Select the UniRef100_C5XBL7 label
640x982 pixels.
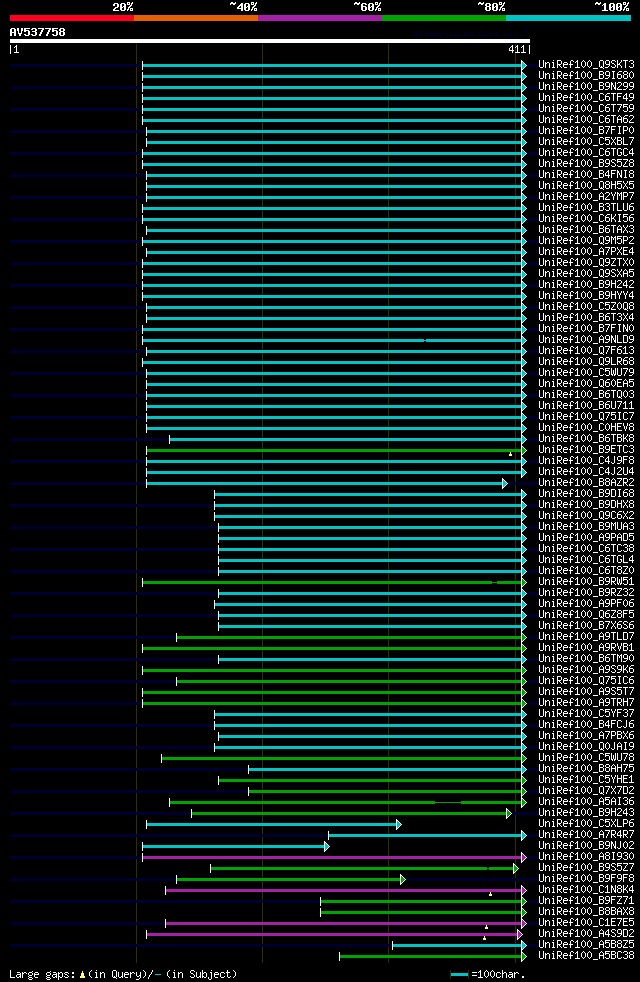586,142
